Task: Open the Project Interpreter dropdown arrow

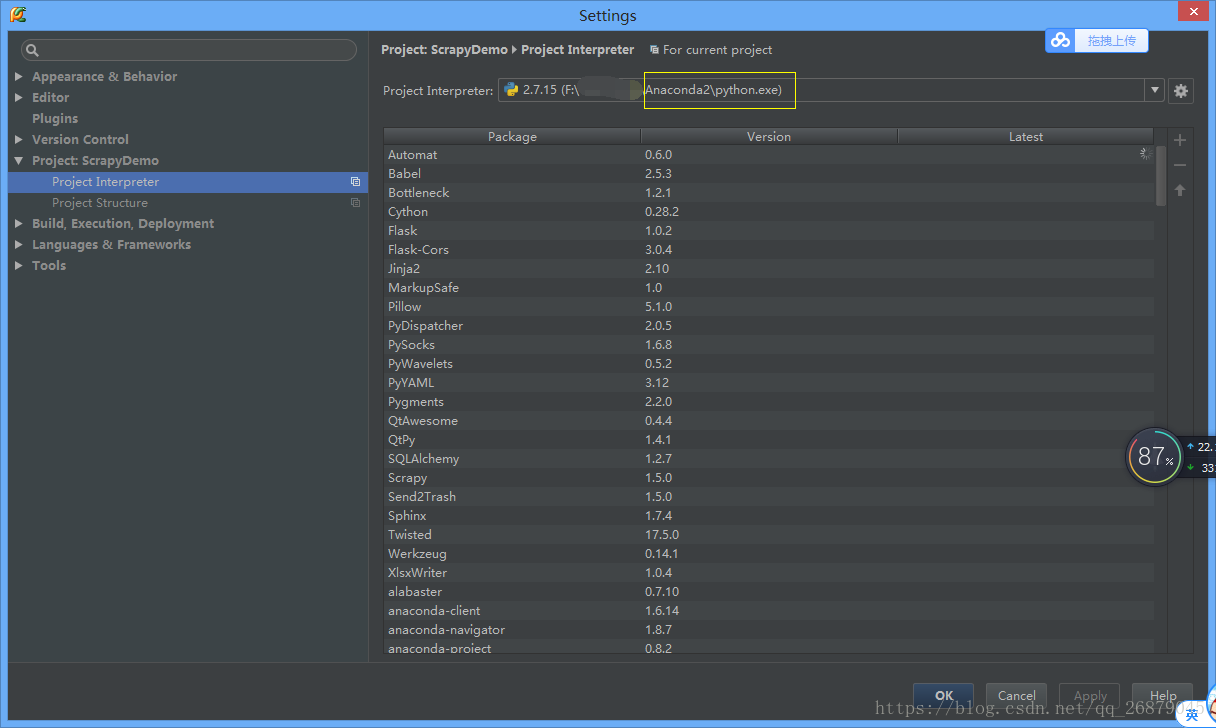Action: coord(1155,91)
